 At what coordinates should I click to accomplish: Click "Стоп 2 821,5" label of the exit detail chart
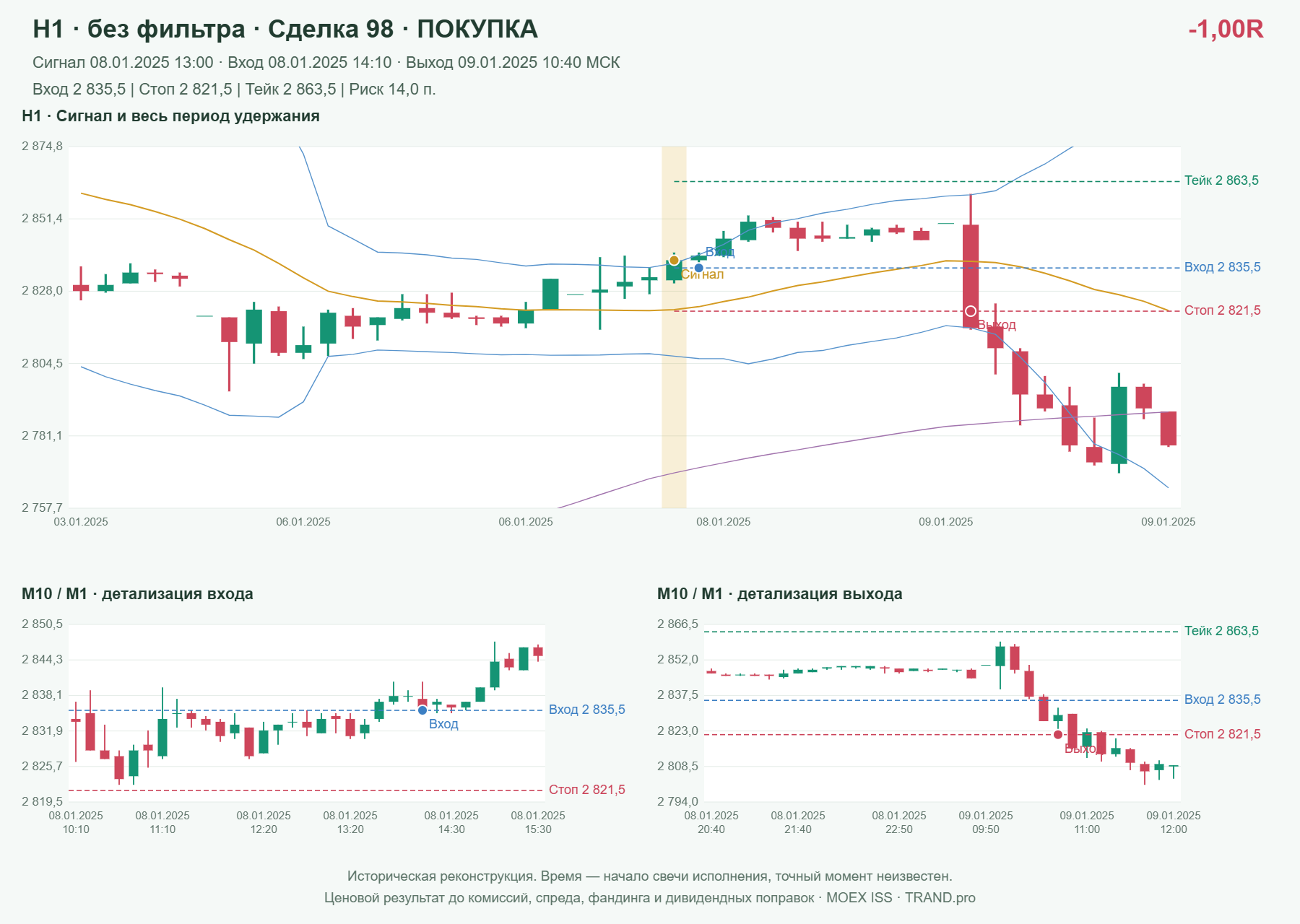(x=1222, y=734)
